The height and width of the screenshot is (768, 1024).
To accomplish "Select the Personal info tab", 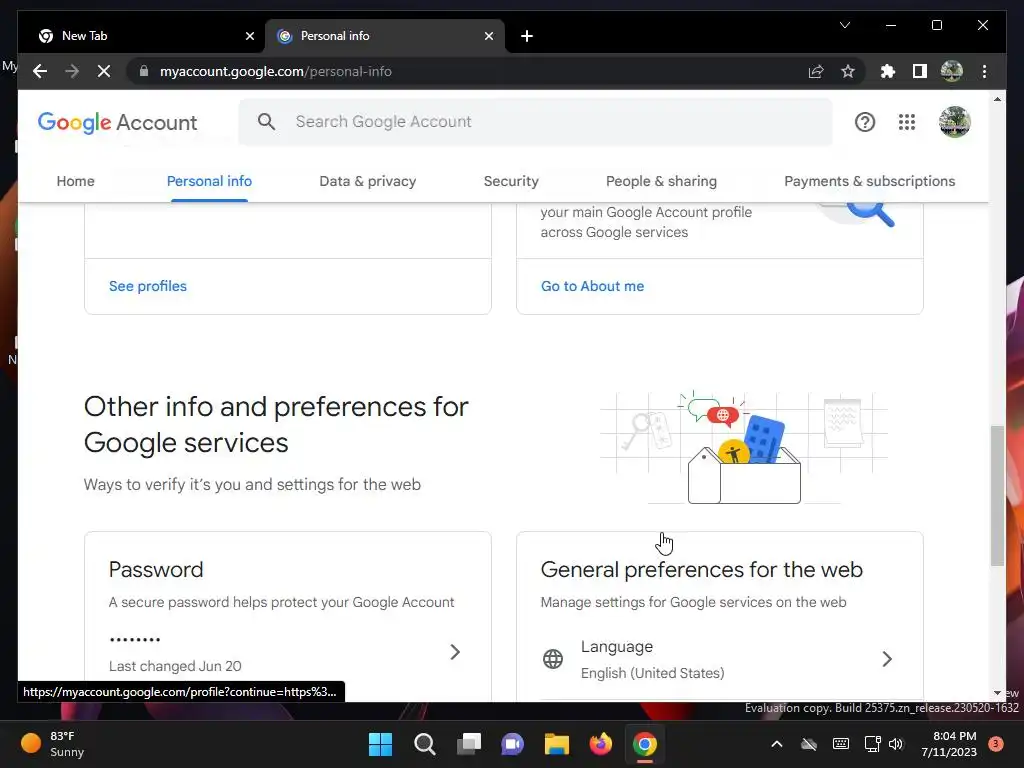I will pyautogui.click(x=209, y=181).
